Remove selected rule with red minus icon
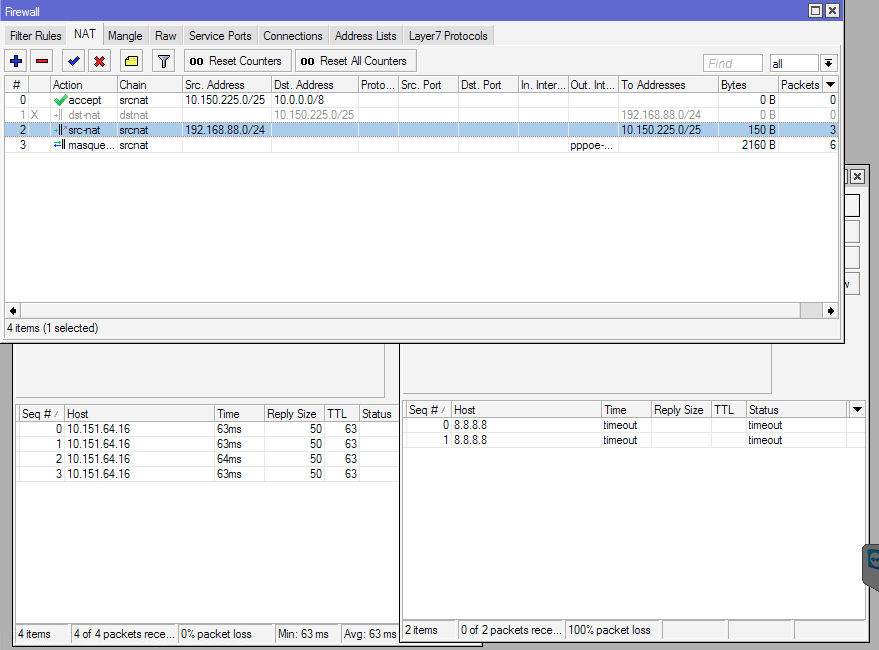The height and width of the screenshot is (650, 879). (x=42, y=61)
